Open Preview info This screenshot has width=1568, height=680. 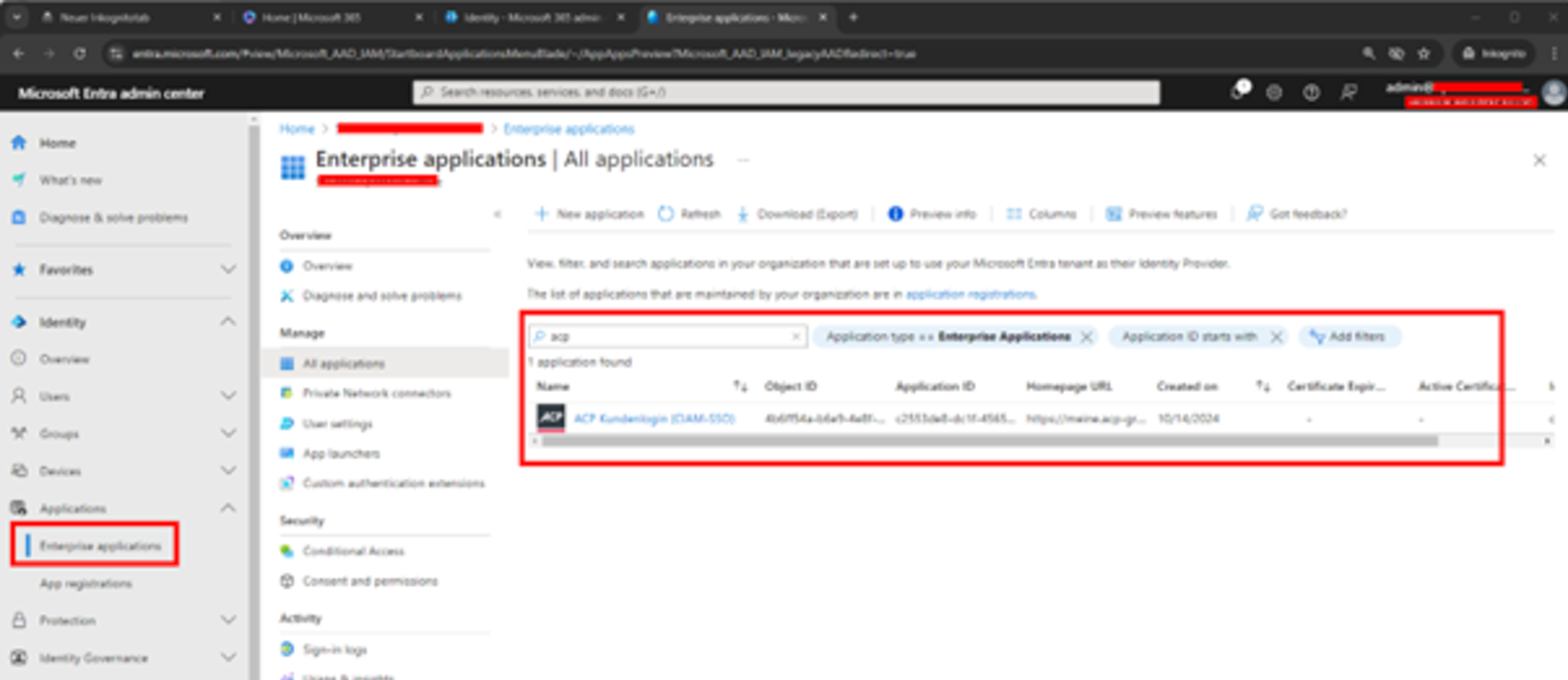click(x=932, y=214)
